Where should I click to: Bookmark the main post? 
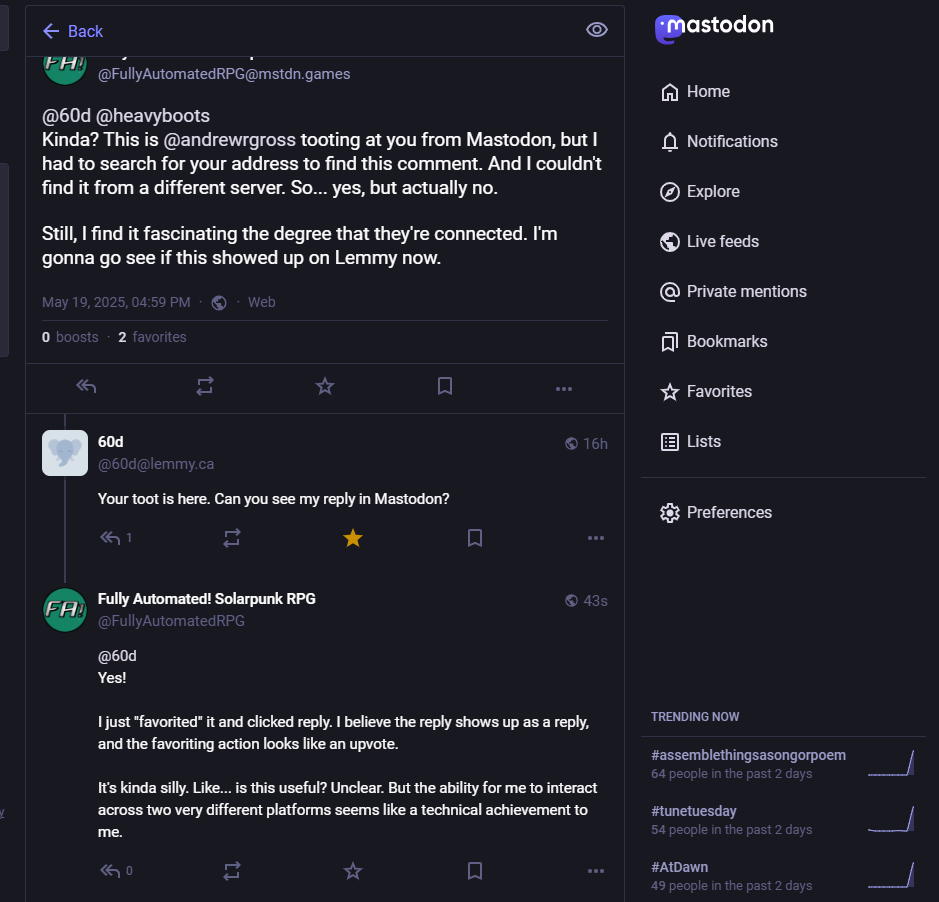[x=445, y=387]
